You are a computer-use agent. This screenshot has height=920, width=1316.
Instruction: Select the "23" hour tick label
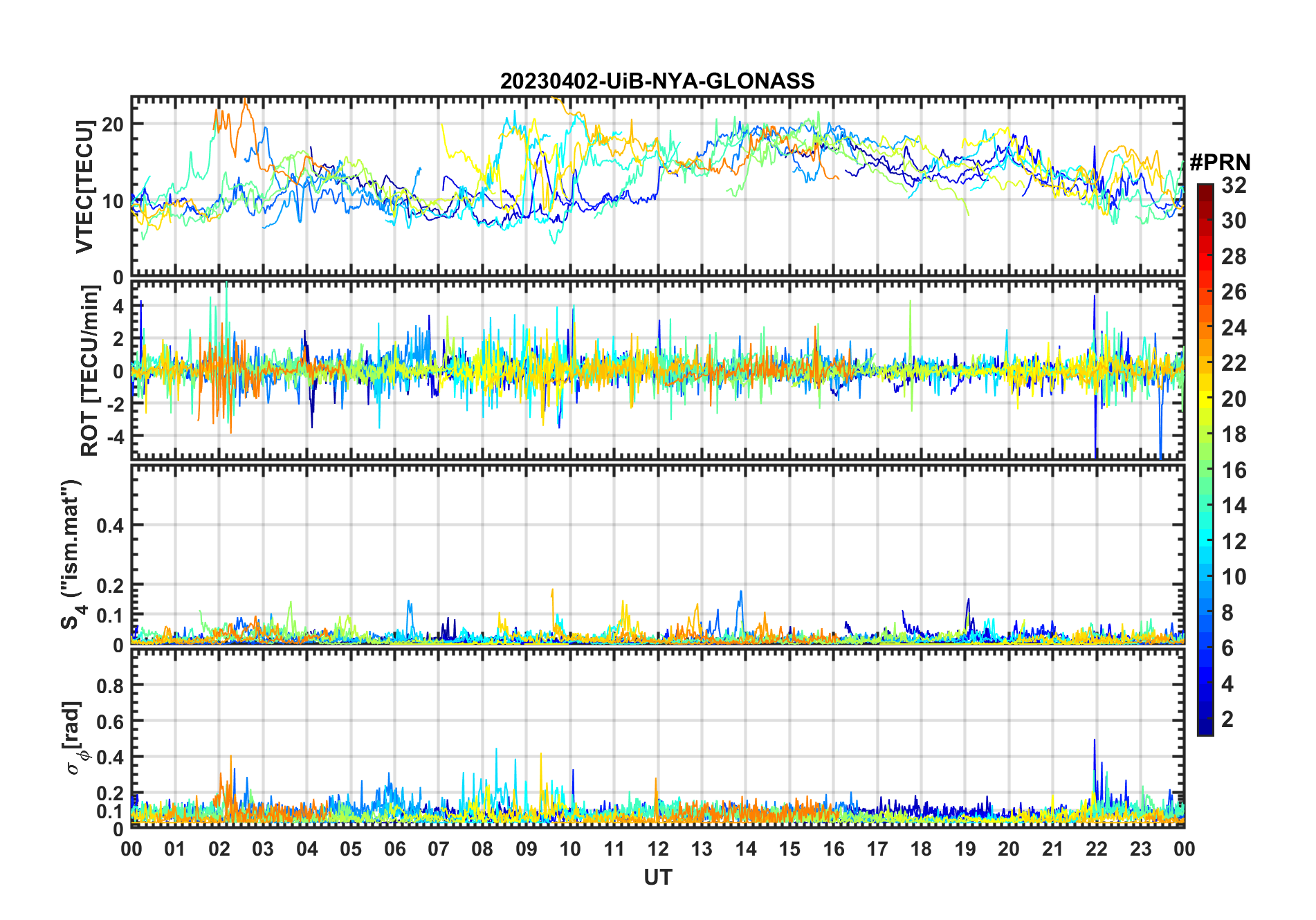click(1140, 849)
